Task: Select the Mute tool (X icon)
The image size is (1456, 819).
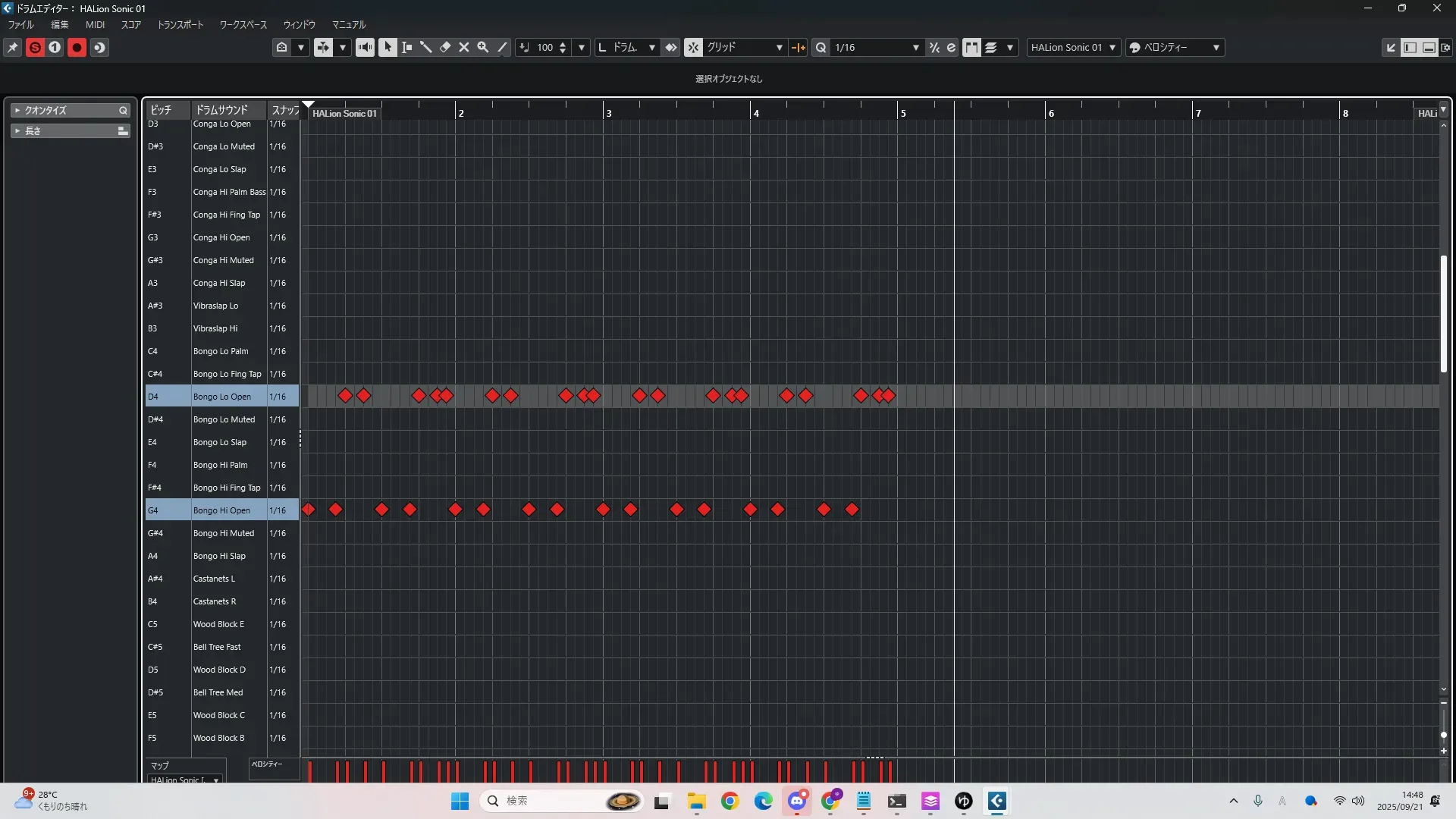Action: (464, 47)
